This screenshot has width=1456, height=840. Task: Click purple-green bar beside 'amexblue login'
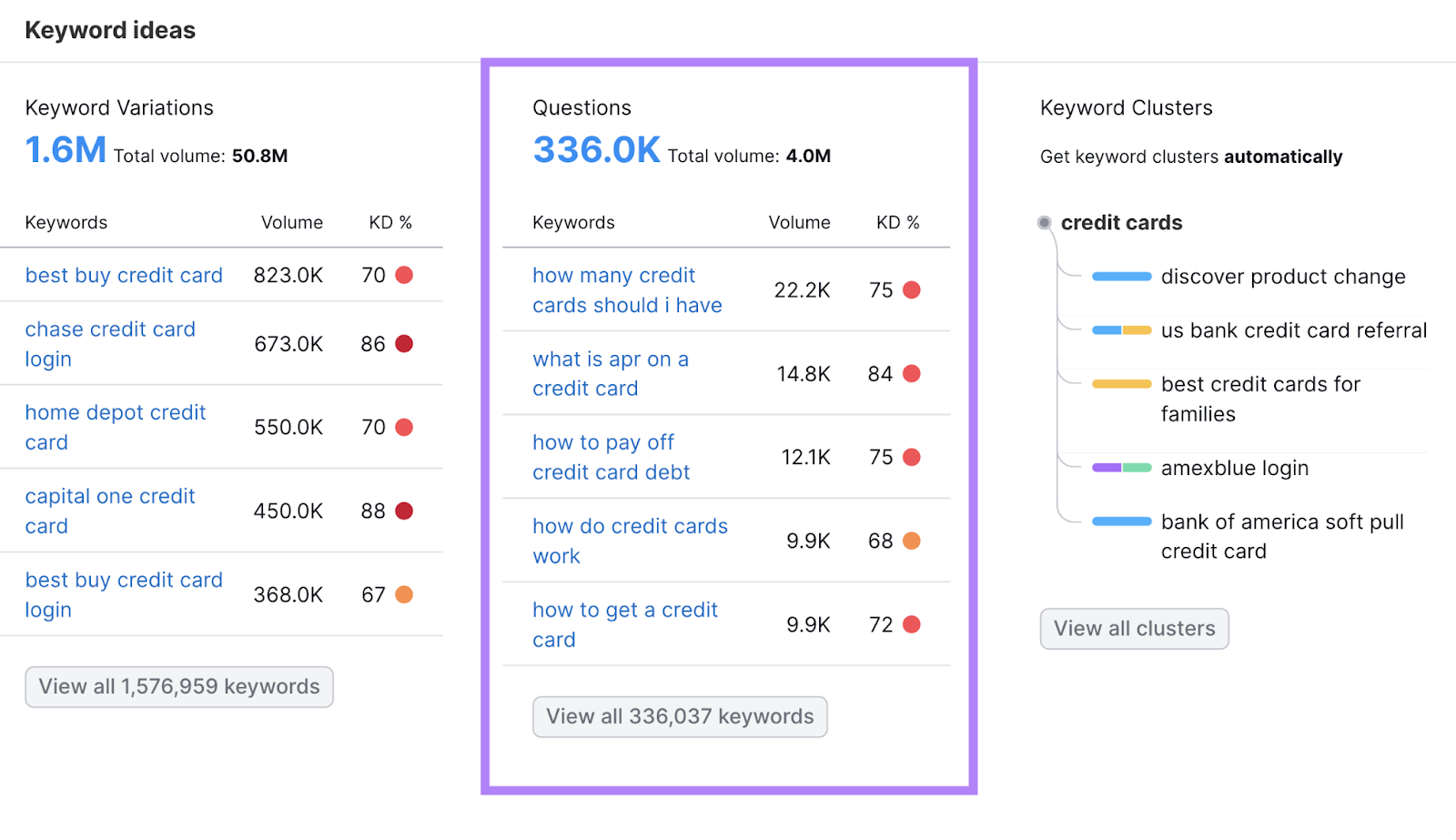(1122, 468)
